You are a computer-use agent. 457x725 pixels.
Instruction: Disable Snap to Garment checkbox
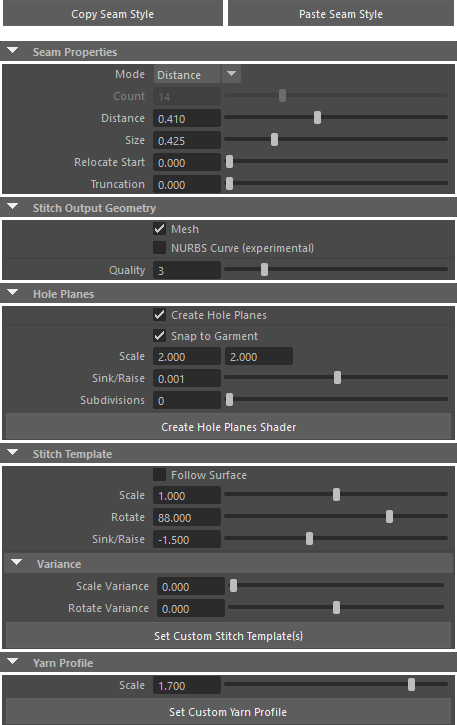[160, 336]
